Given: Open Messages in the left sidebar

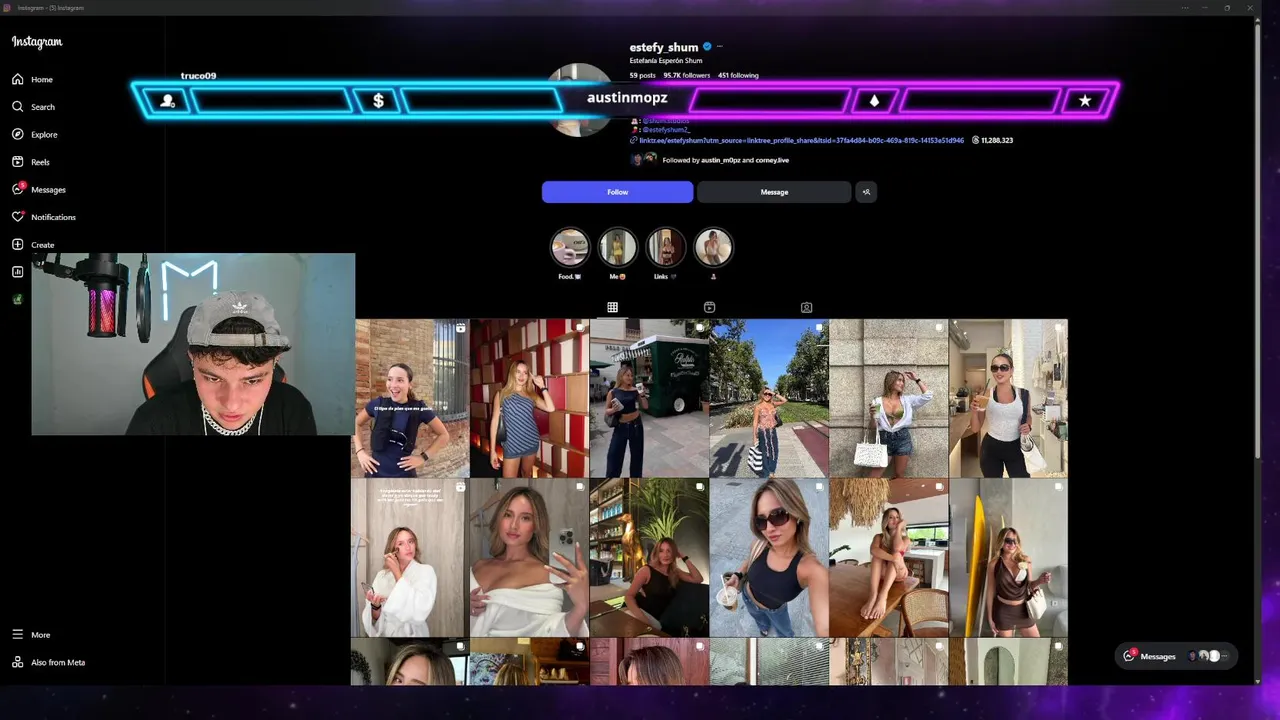Looking at the screenshot, I should click(x=38, y=189).
